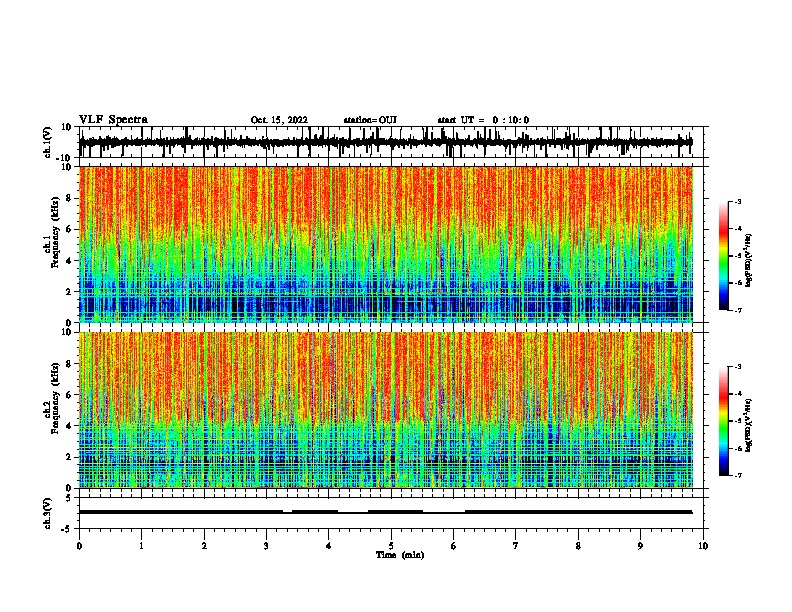Click the "-3" label on ch.1 color scale

pyautogui.click(x=737, y=201)
